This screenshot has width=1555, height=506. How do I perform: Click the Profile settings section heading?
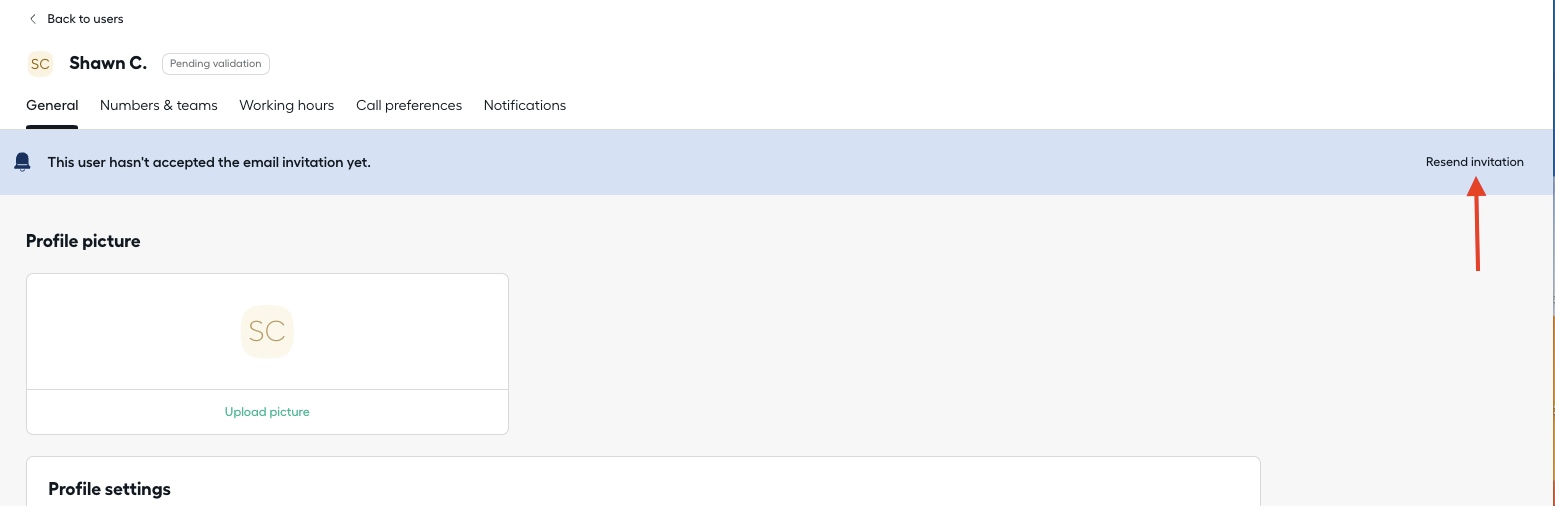click(x=110, y=489)
